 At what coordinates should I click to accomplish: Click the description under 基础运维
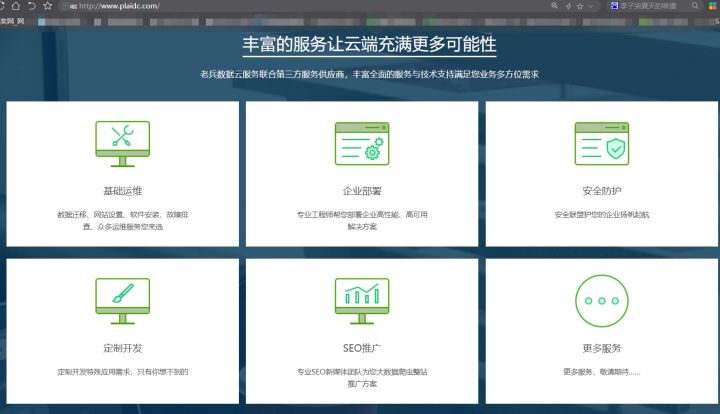click(123, 220)
